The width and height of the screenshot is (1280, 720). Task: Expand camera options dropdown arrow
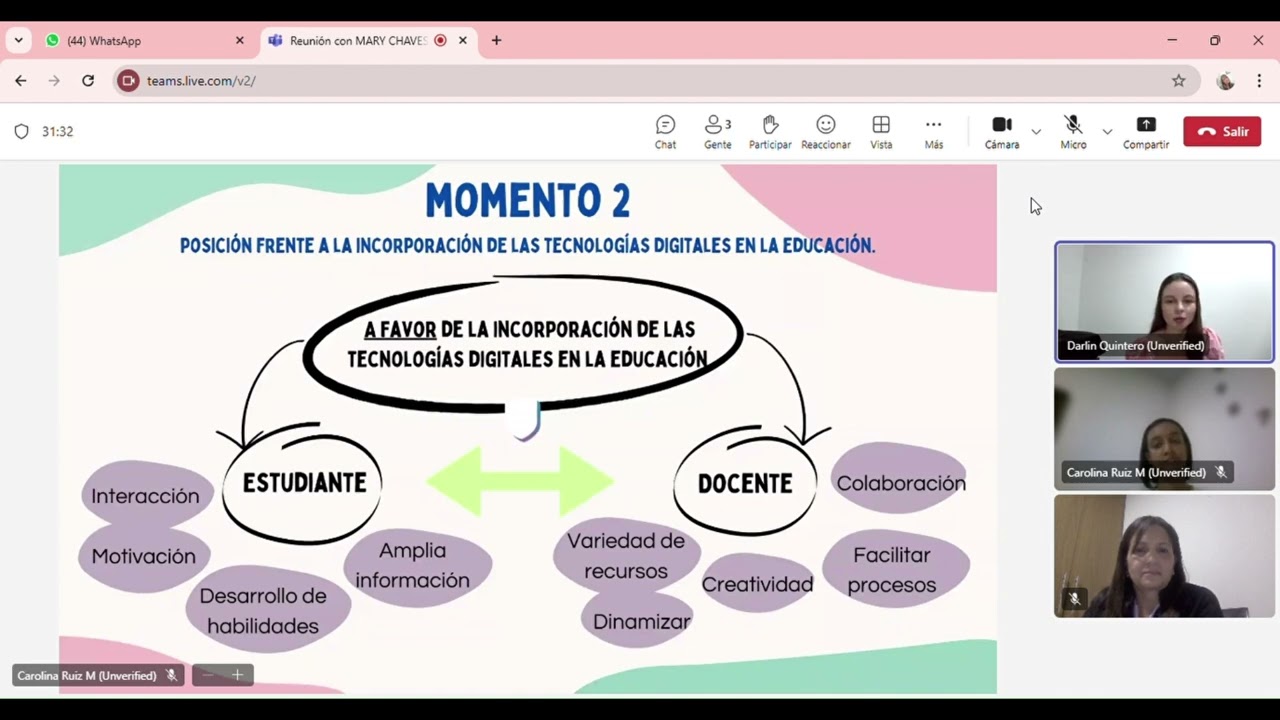coord(1036,131)
